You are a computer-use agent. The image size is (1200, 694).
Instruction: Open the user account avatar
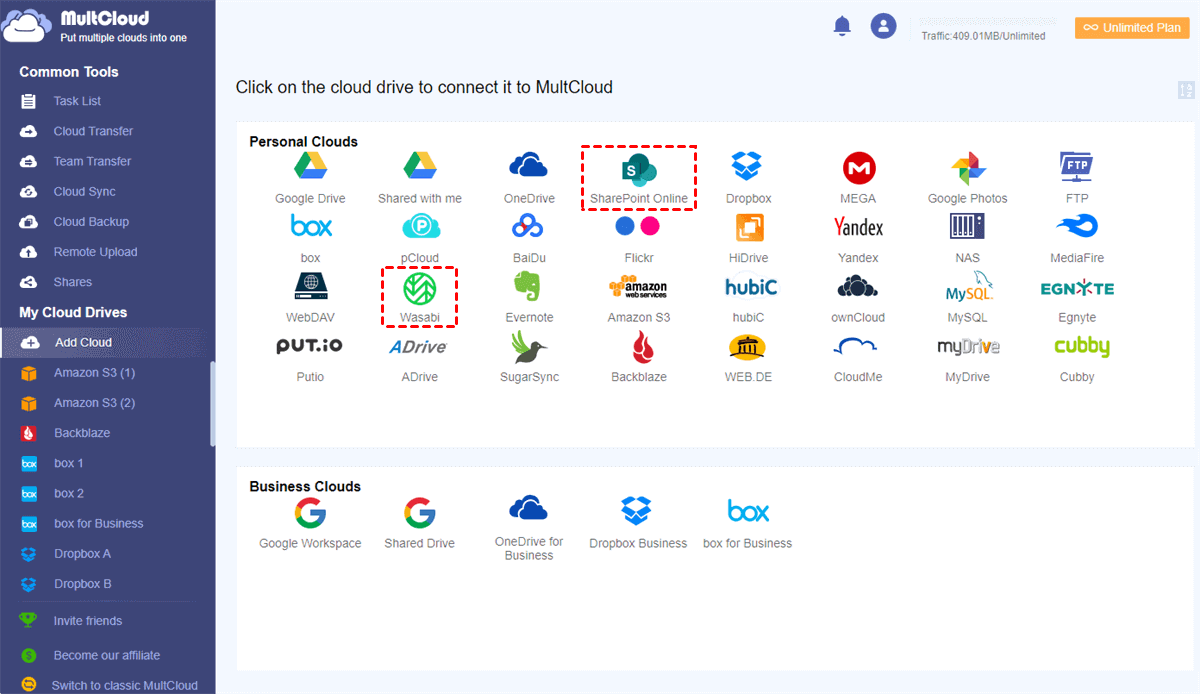point(883,27)
